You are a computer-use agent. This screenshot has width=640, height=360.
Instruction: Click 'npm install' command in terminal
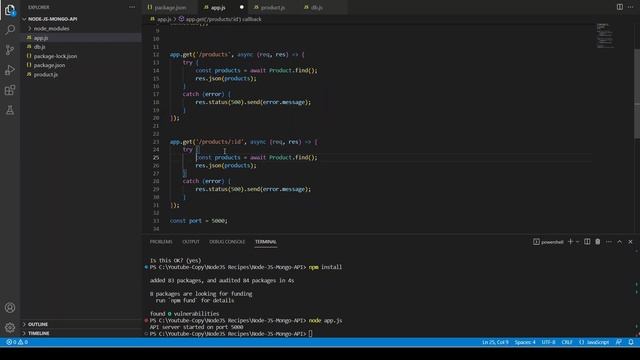tap(325, 267)
